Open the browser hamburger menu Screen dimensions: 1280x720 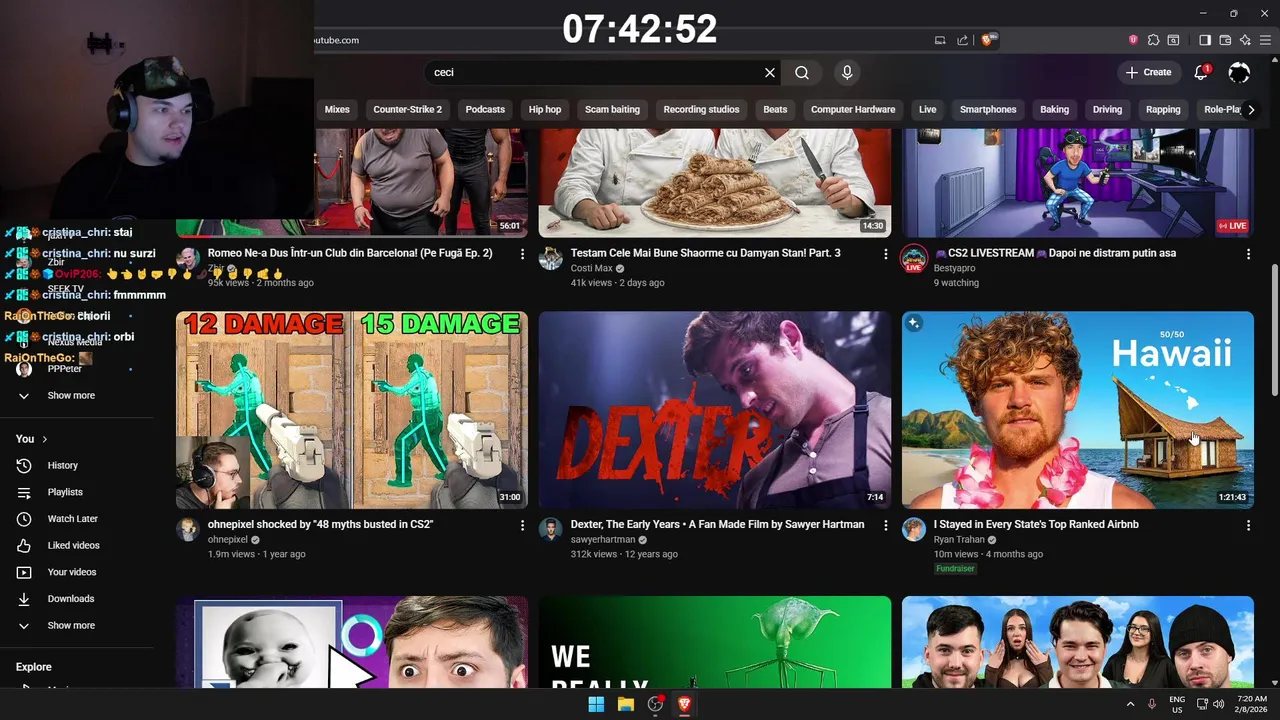pyautogui.click(x=1266, y=40)
